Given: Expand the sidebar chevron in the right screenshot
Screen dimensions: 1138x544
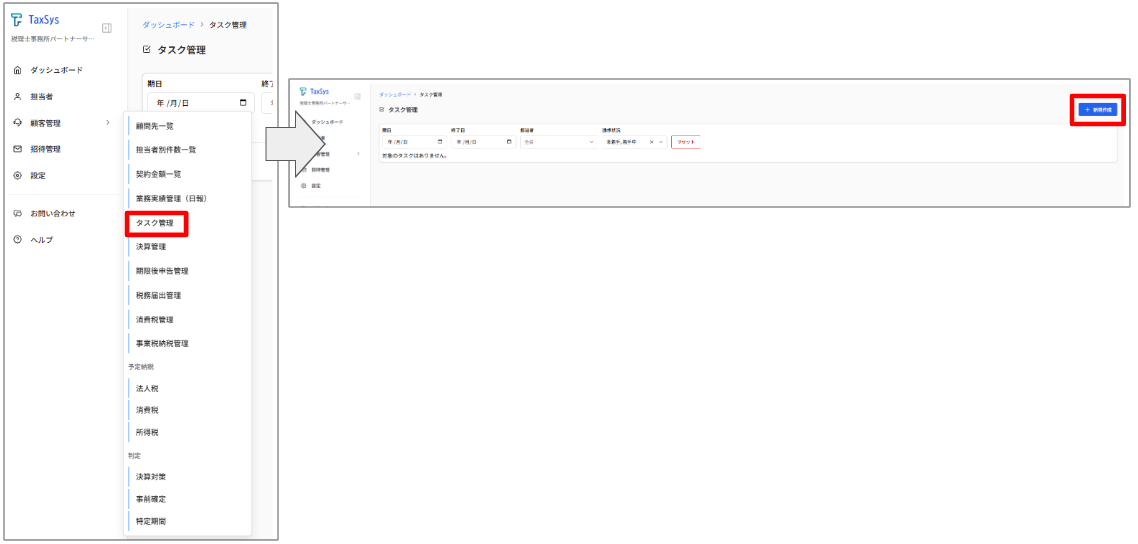Looking at the screenshot, I should [x=358, y=154].
